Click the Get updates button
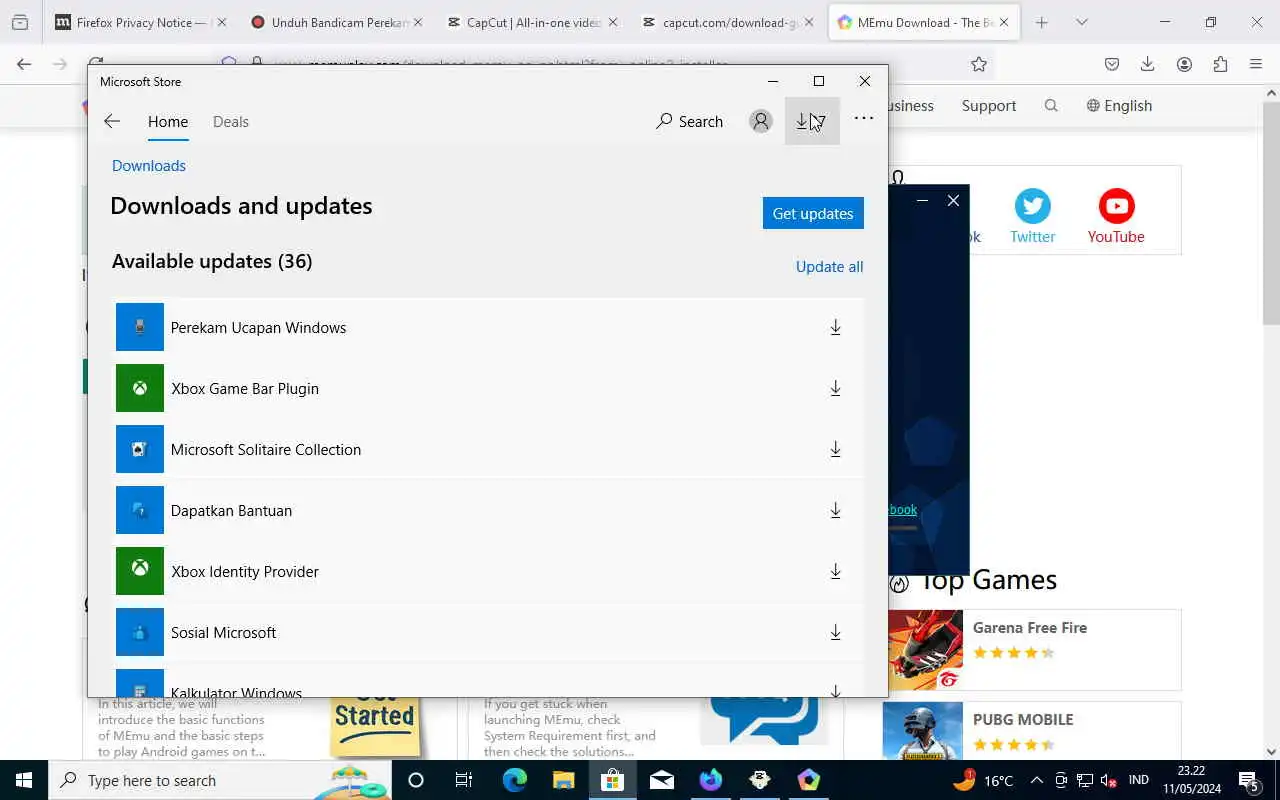Screen dimensions: 1280x800 (813, 213)
